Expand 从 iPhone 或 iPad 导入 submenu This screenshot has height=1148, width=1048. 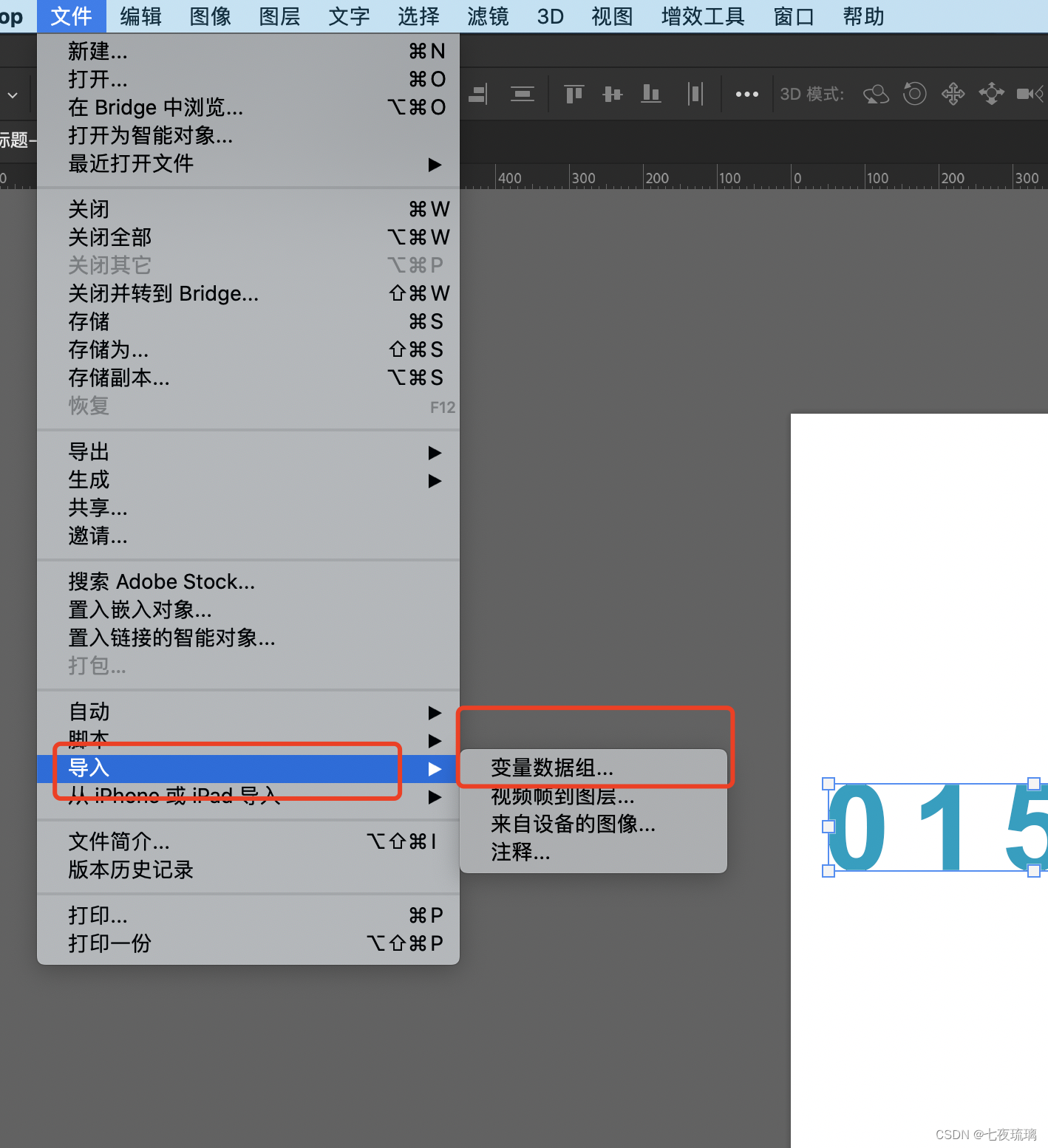tap(248, 796)
